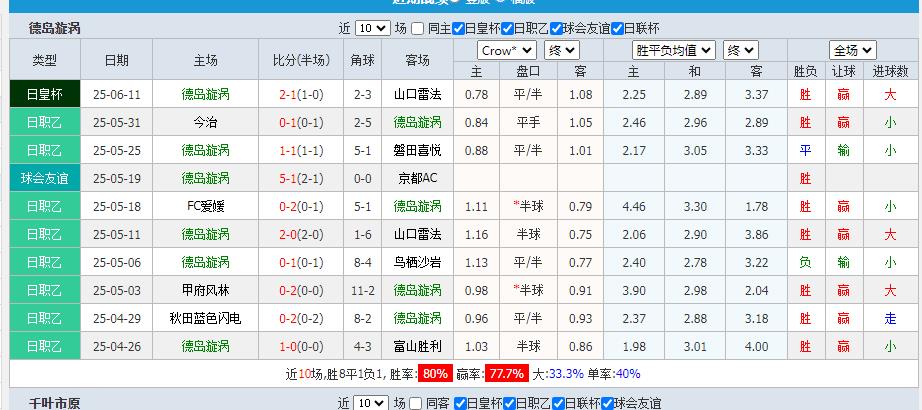Click the 5-1(2-1) score of friendly match
Viewport: 922px width, 410px height.
click(301, 179)
